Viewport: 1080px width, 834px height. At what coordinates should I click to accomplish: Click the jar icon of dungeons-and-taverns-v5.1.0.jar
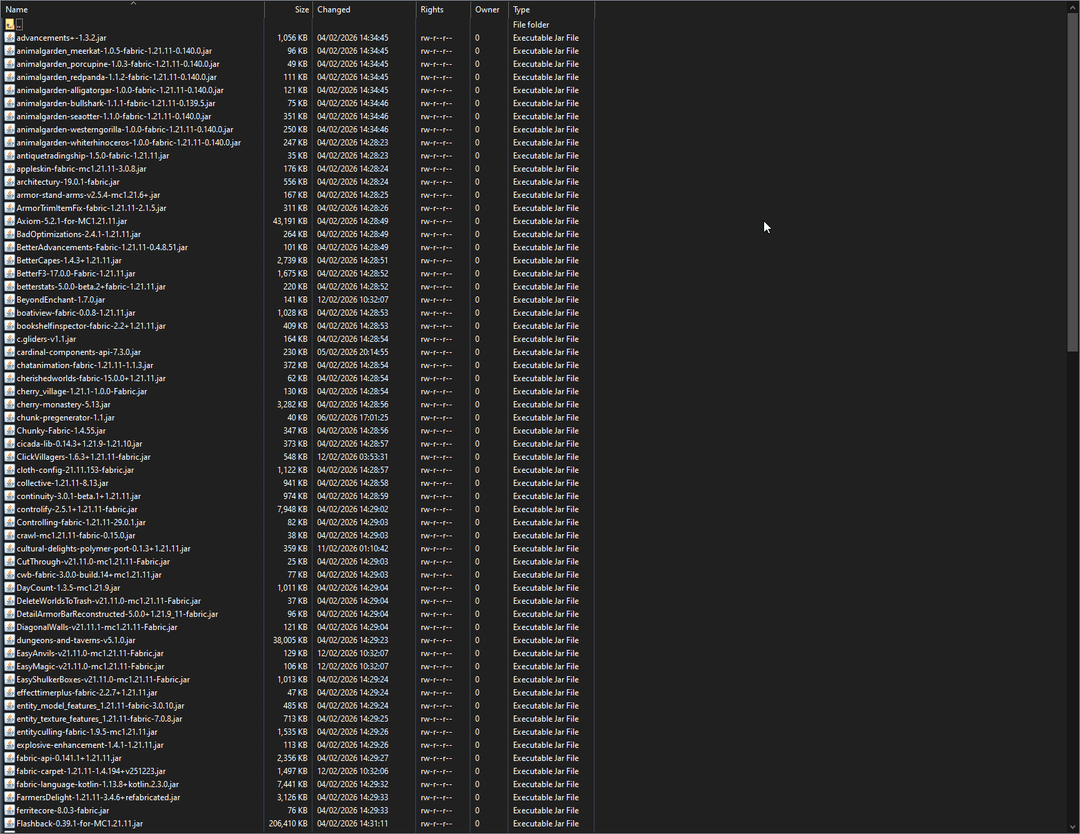pyautogui.click(x=10, y=640)
